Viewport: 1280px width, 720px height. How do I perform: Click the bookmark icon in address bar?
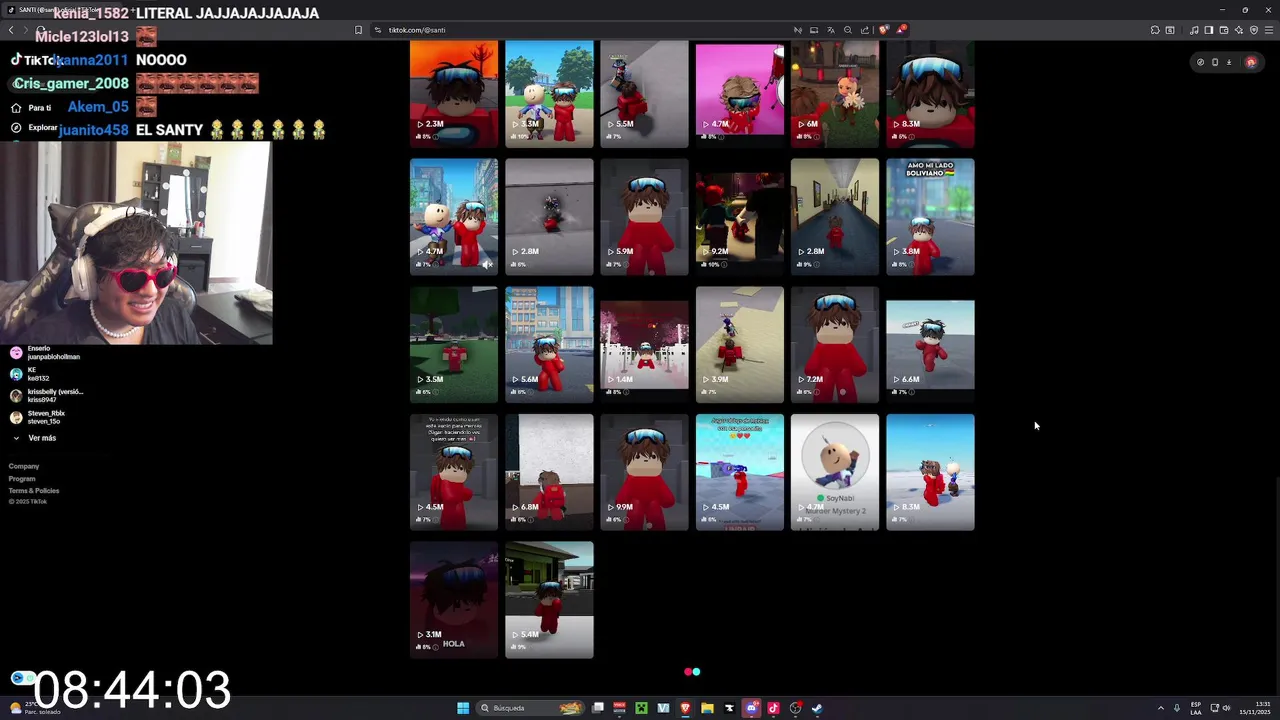click(358, 30)
